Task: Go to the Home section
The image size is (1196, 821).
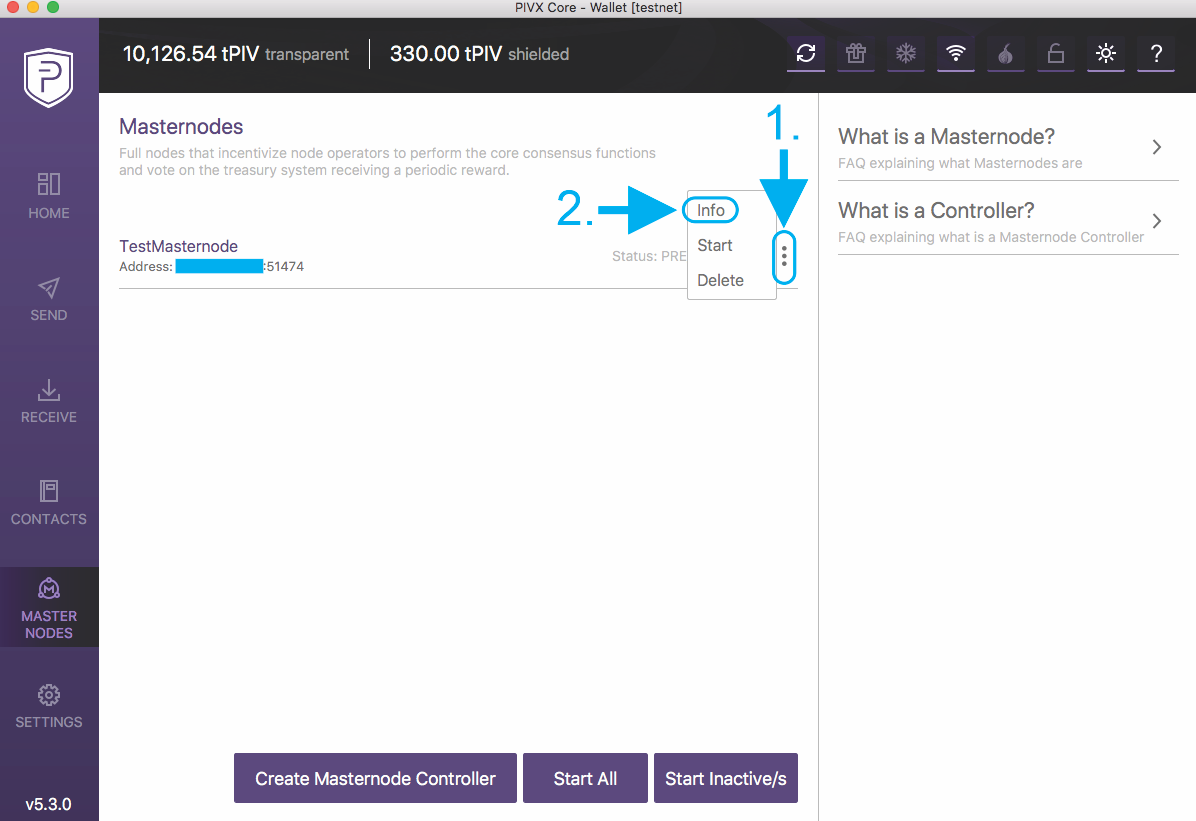Action: pyautogui.click(x=49, y=196)
